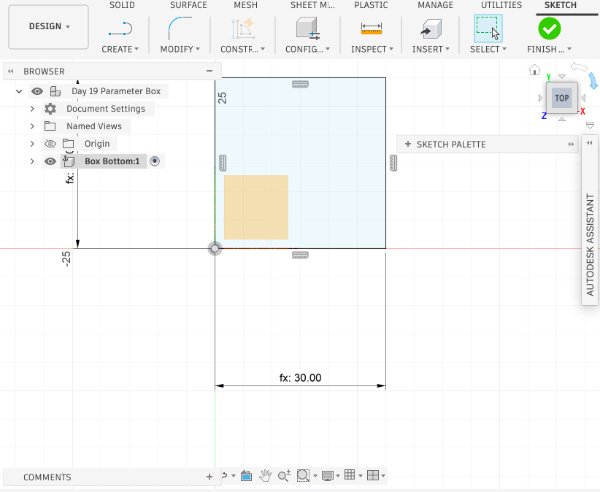The image size is (600, 492).
Task: Click the Box Bottom component icon
Action: click(68, 161)
